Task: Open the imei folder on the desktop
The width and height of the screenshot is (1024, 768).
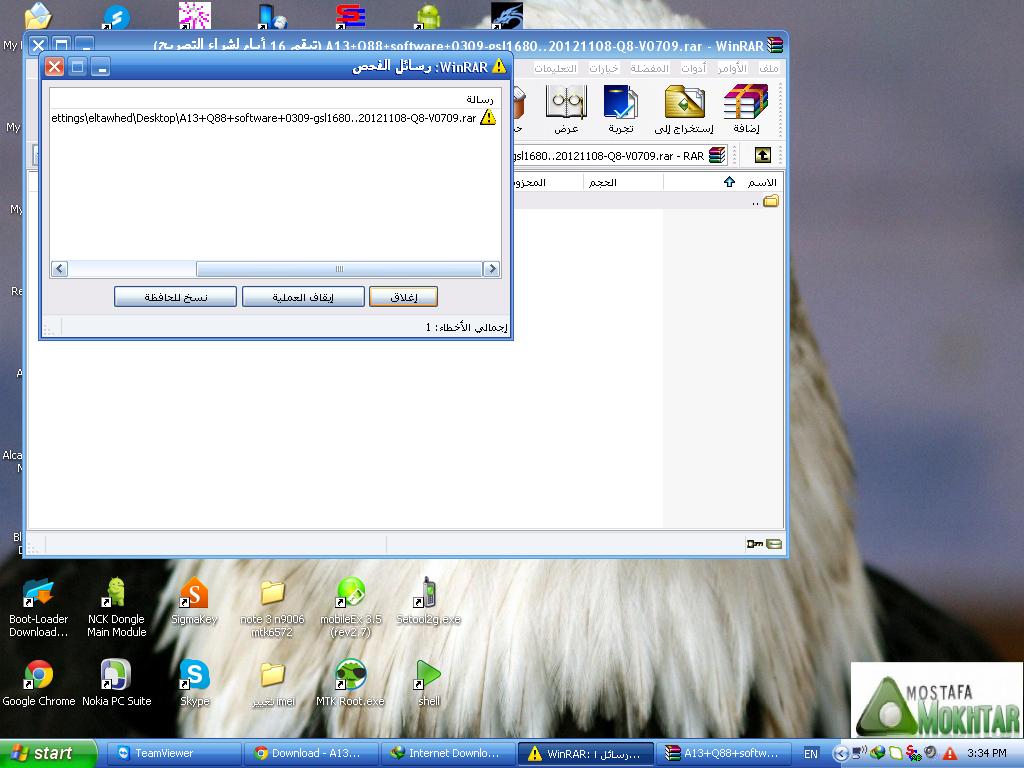Action: [x=272, y=684]
